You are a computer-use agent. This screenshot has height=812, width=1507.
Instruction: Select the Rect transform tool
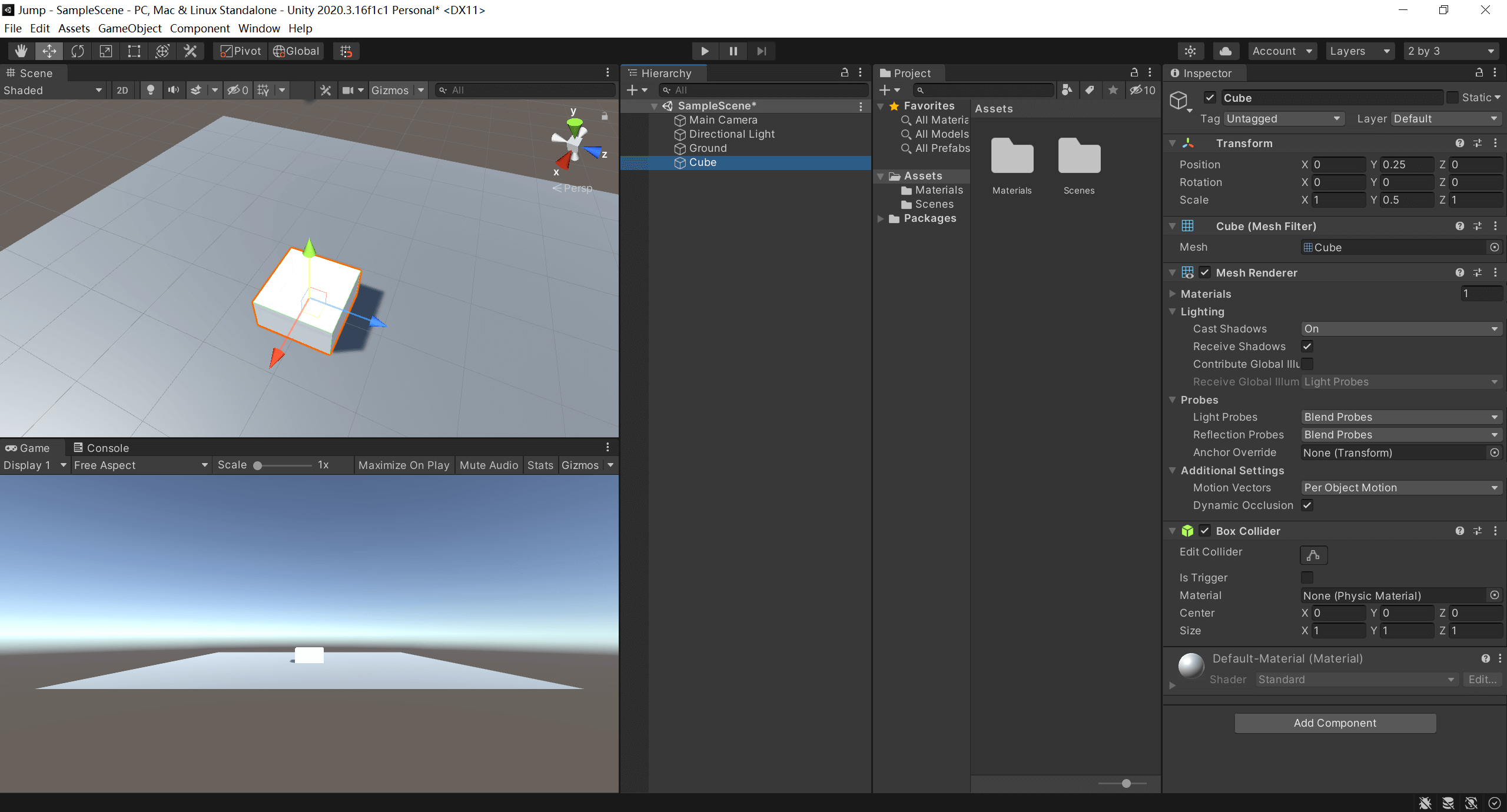point(134,51)
